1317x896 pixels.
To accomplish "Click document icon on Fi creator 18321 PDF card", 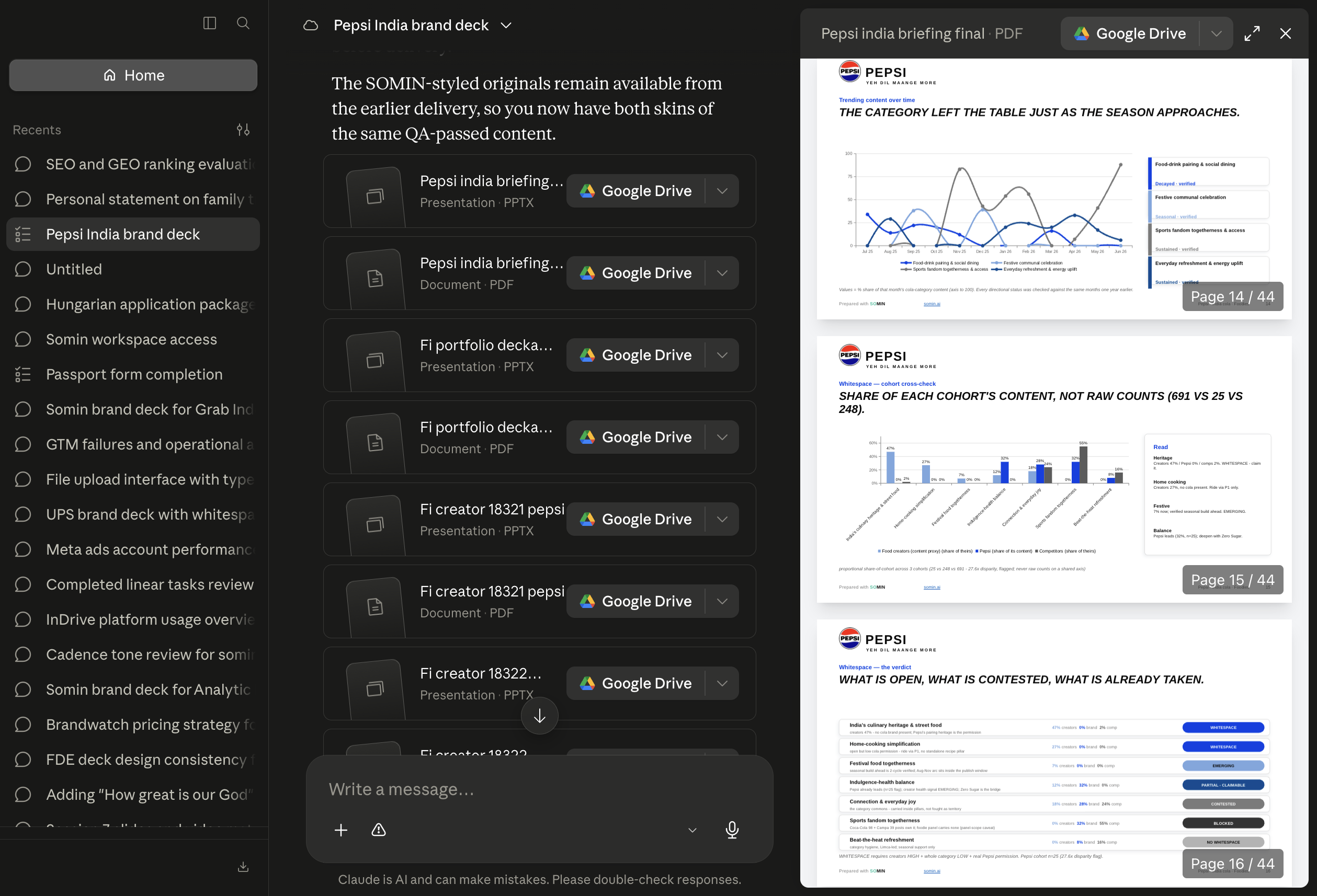I will [375, 606].
